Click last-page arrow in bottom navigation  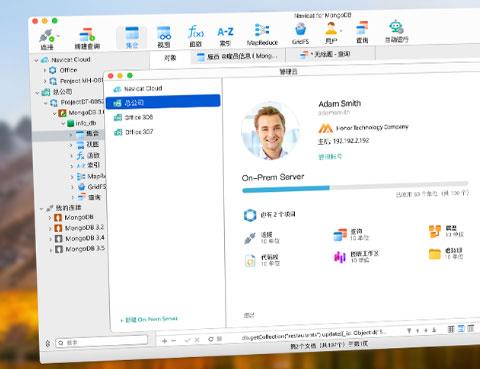pyautogui.click(x=434, y=330)
